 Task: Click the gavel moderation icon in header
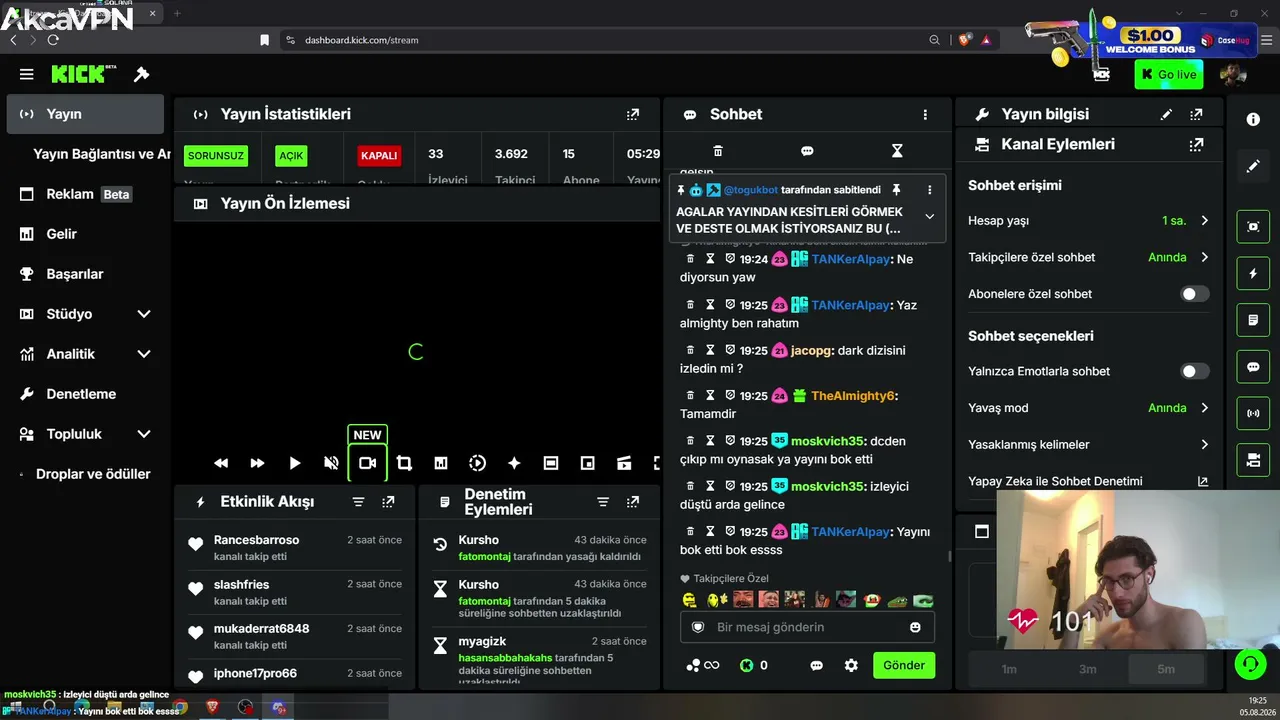[142, 74]
